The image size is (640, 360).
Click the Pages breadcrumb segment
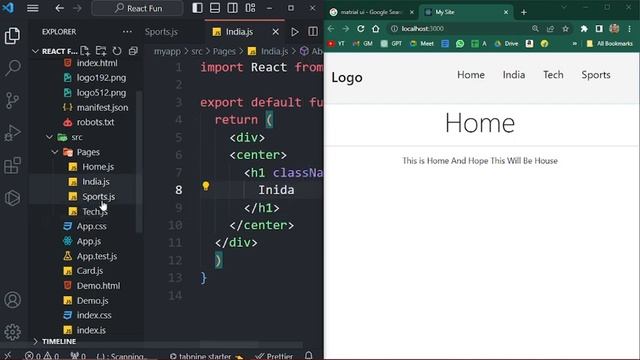[x=224, y=51]
